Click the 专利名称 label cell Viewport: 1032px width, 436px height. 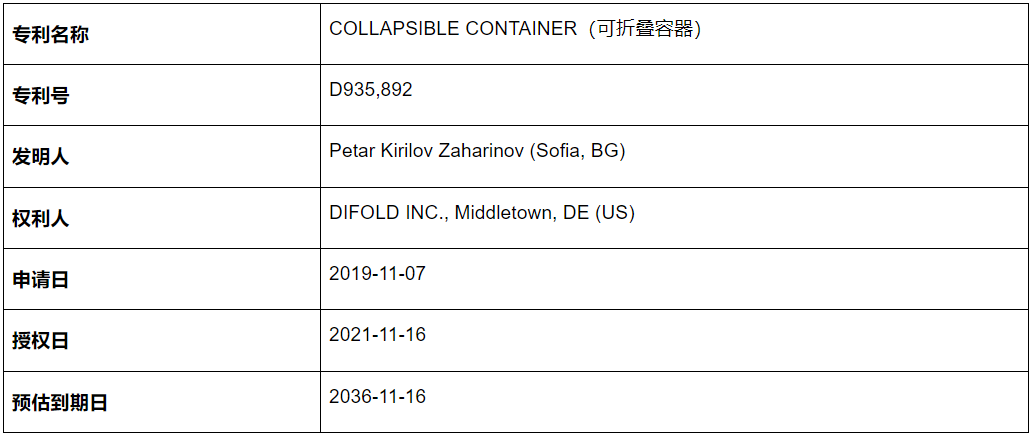click(162, 34)
